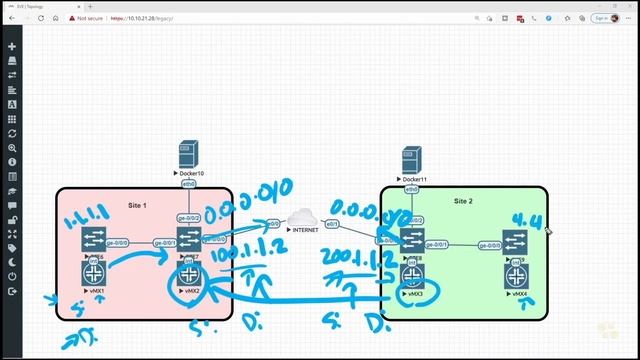Select the switch node above vMX4

coord(515,242)
